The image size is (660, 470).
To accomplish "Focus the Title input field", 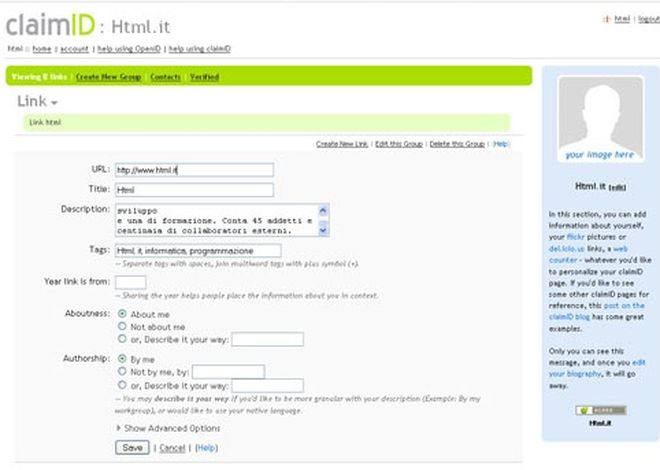I will (x=194, y=190).
